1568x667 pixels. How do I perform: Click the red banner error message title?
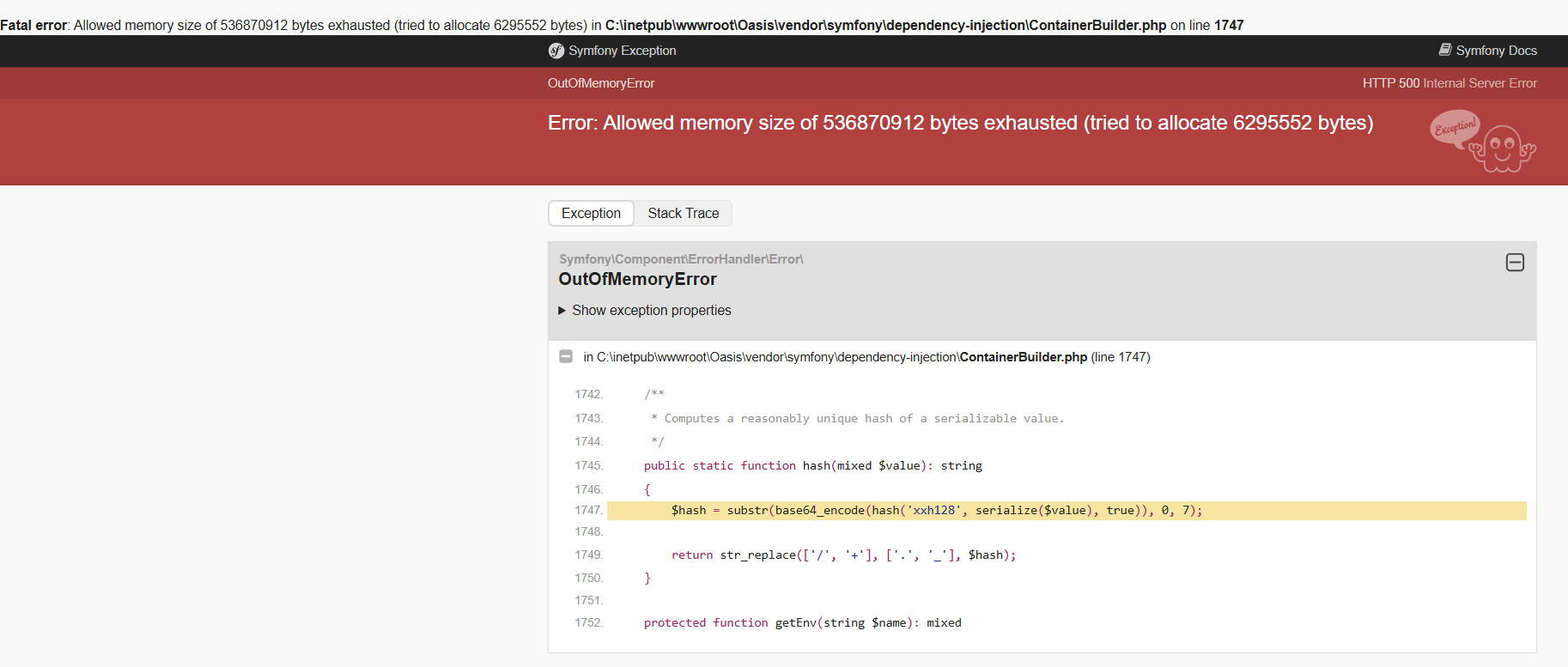click(x=960, y=123)
